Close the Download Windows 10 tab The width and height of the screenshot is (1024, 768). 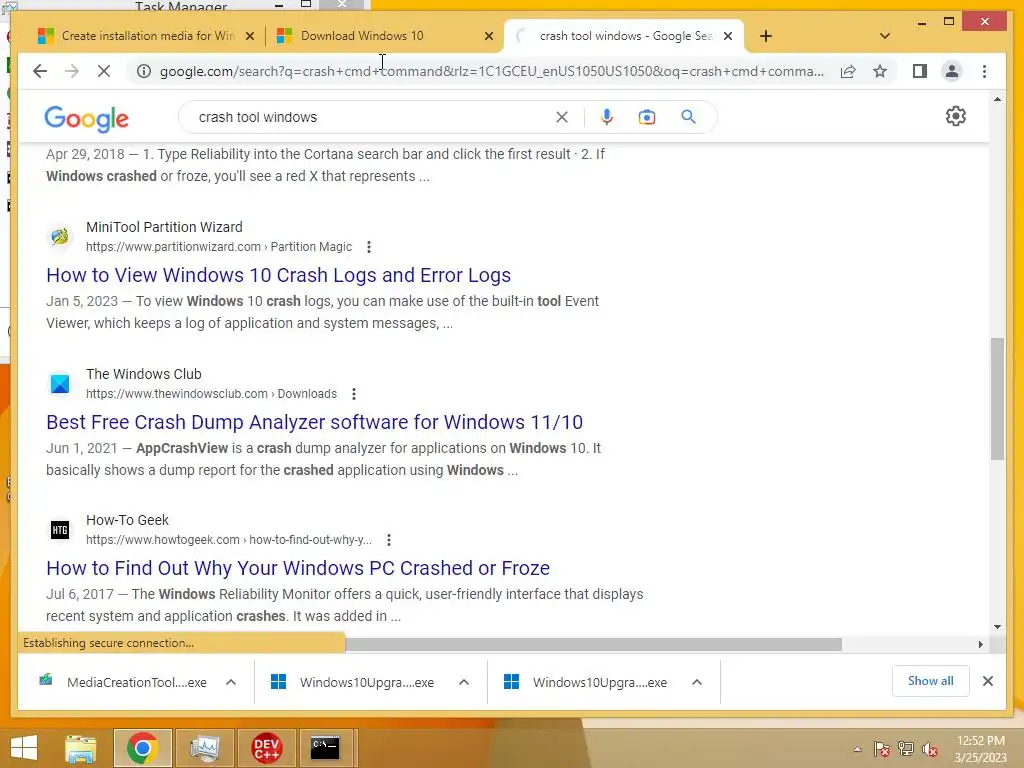point(488,36)
